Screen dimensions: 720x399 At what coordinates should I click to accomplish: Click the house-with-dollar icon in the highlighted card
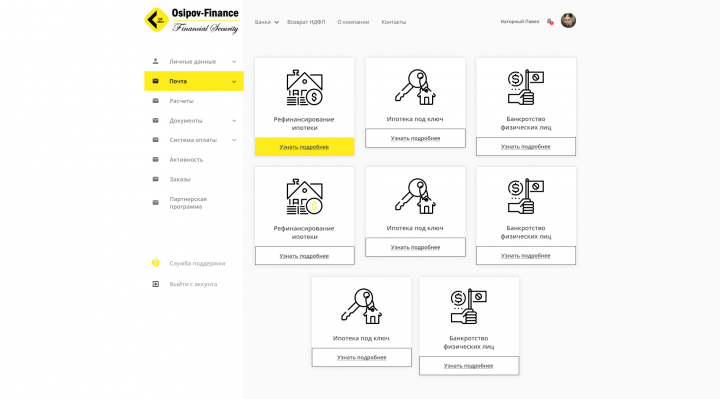[x=304, y=88]
